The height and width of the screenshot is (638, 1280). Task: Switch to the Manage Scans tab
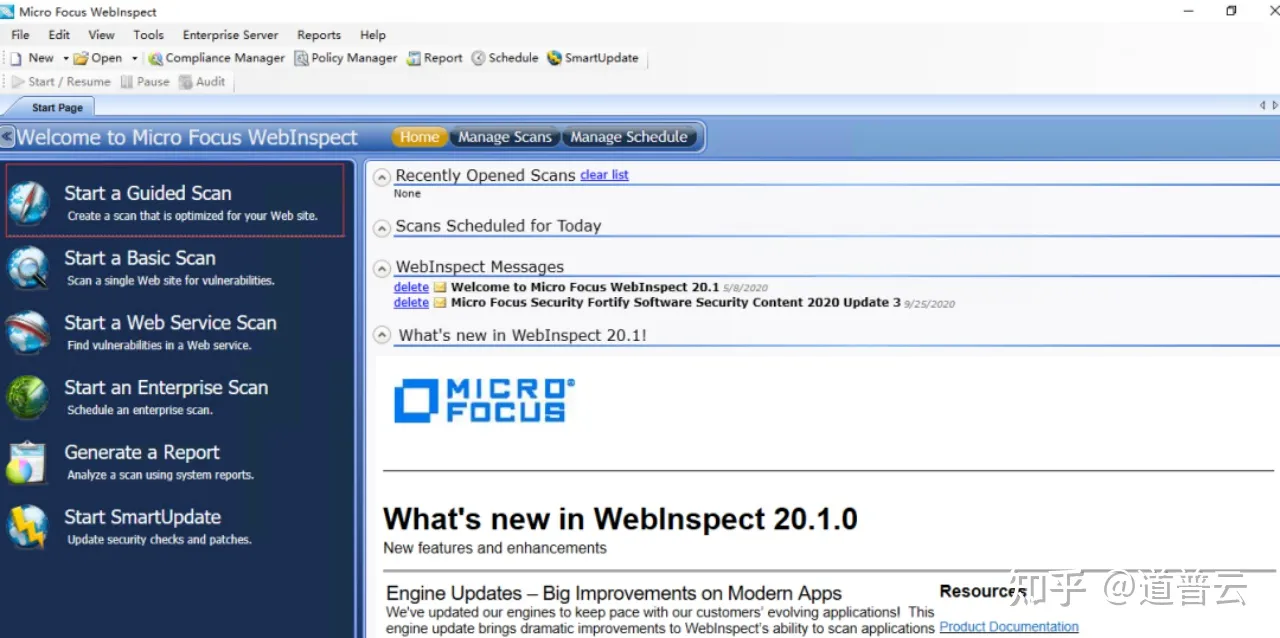(505, 137)
